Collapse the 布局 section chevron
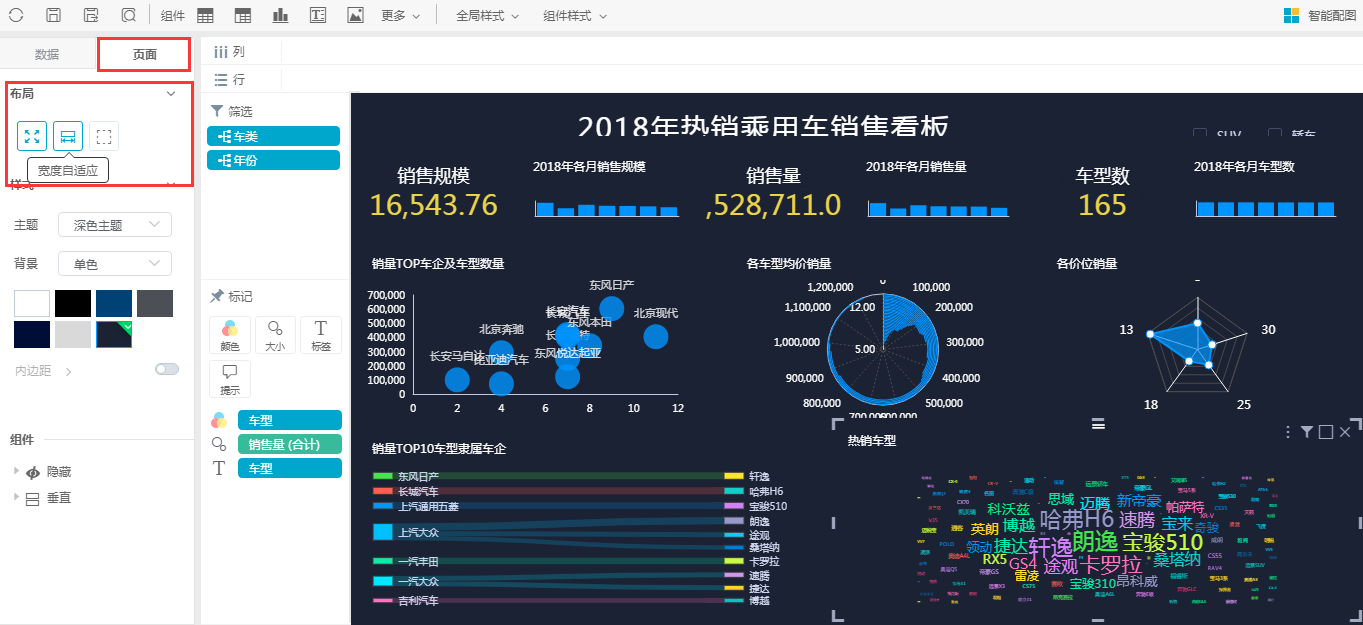Viewport: 1363px width, 625px height. coord(171,93)
